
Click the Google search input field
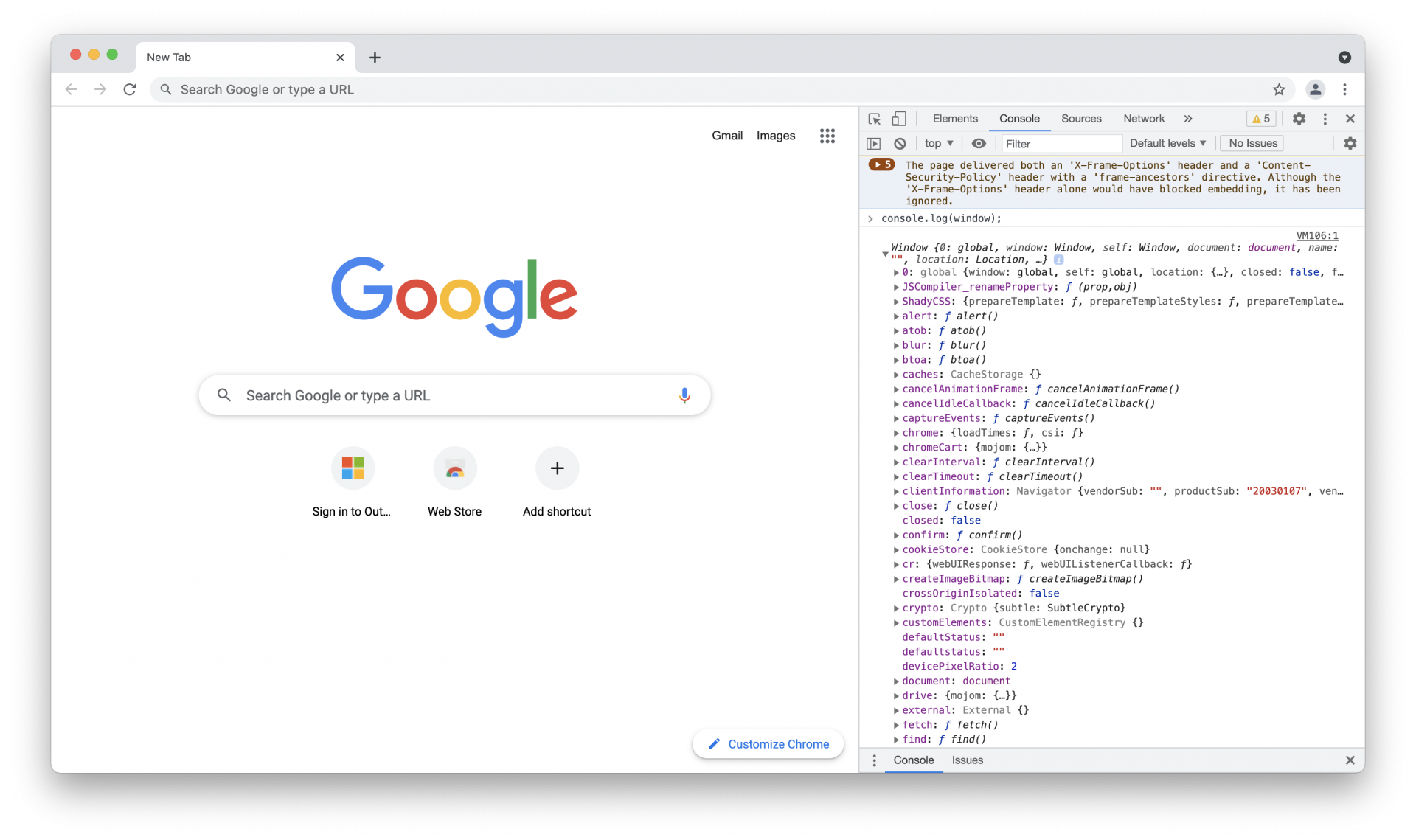click(454, 395)
